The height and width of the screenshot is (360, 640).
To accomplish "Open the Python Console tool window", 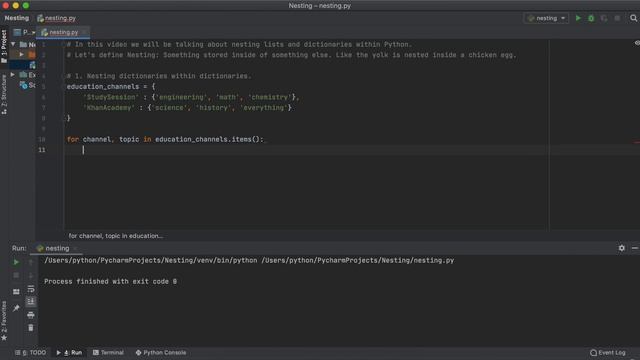I will pyautogui.click(x=161, y=353).
